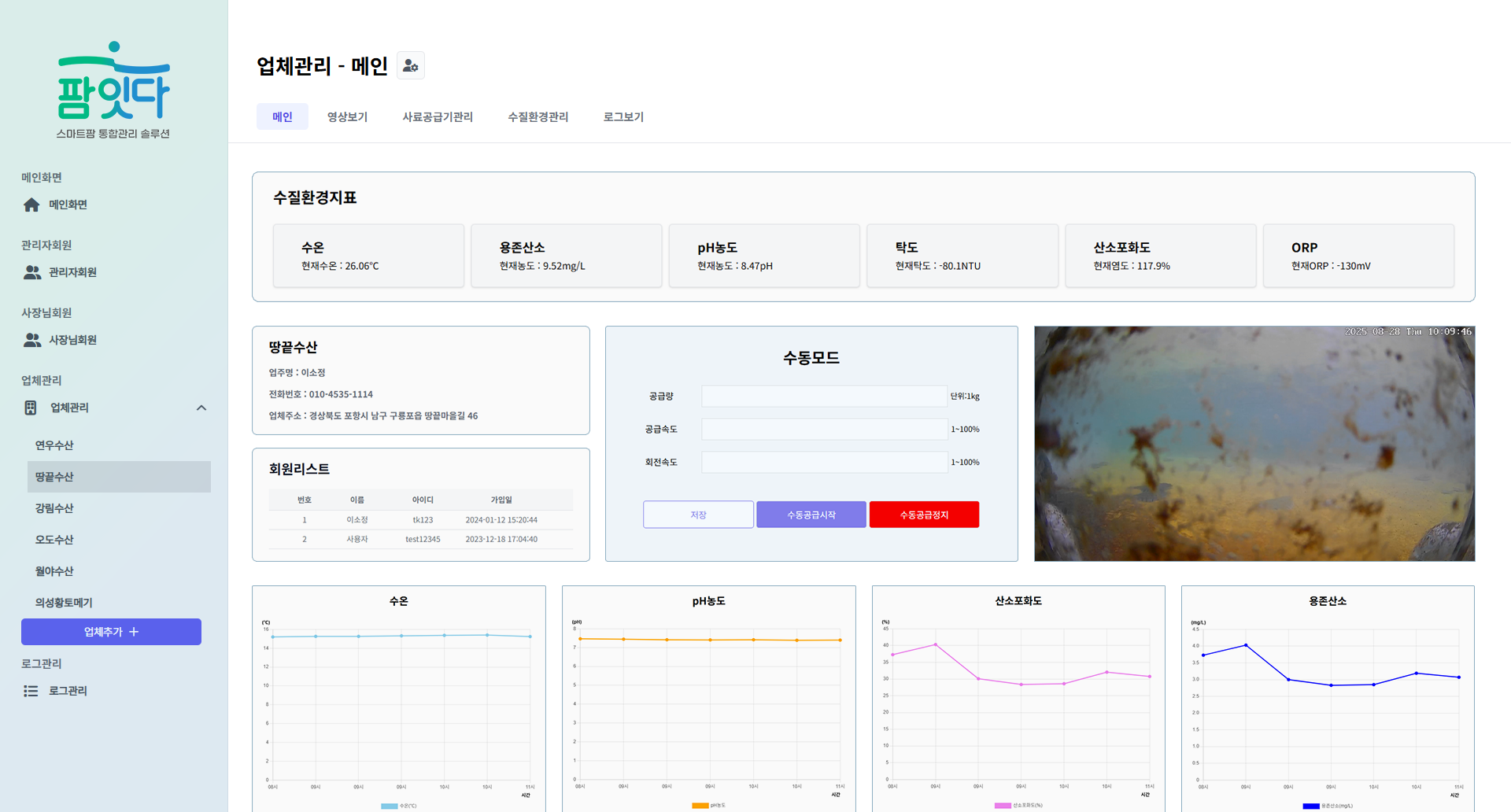Focus the 공급속도 input field
Viewport: 1511px width, 812px height.
(824, 429)
